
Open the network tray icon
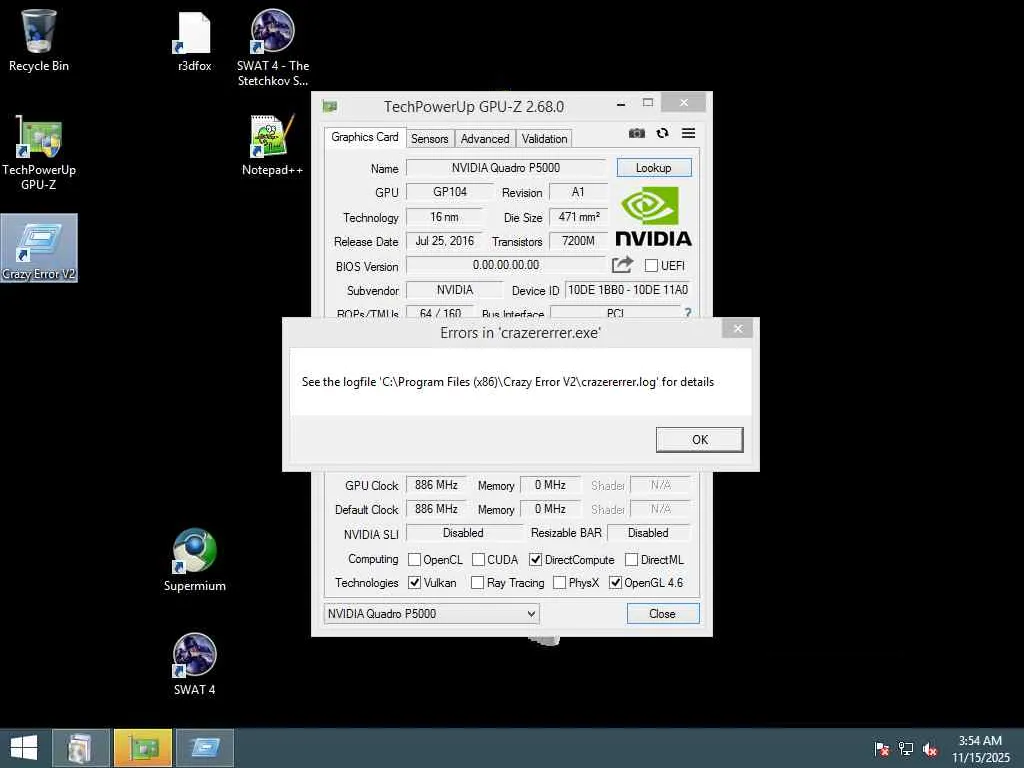pyautogui.click(x=906, y=748)
